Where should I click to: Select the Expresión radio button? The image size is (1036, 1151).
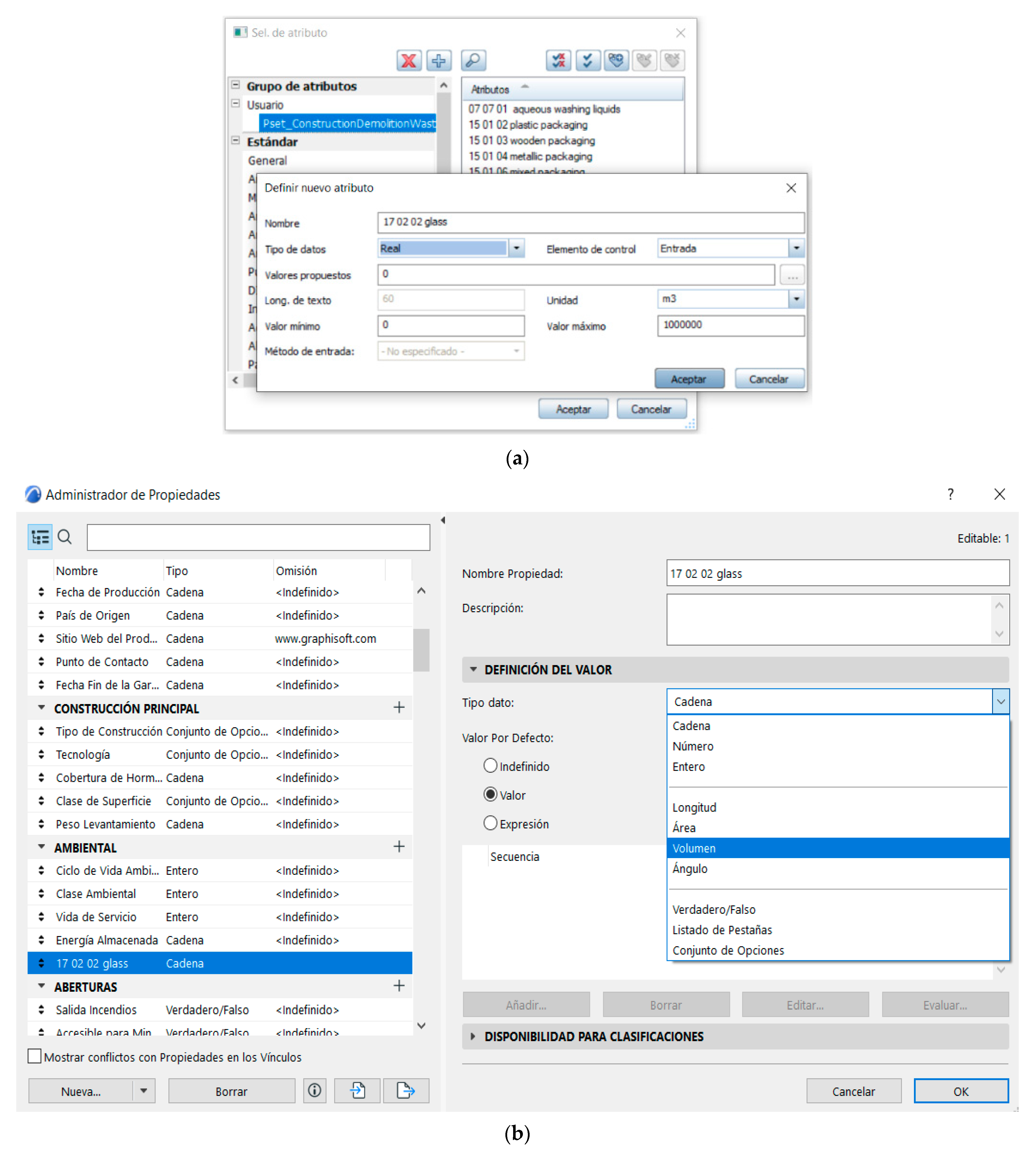coord(490,823)
